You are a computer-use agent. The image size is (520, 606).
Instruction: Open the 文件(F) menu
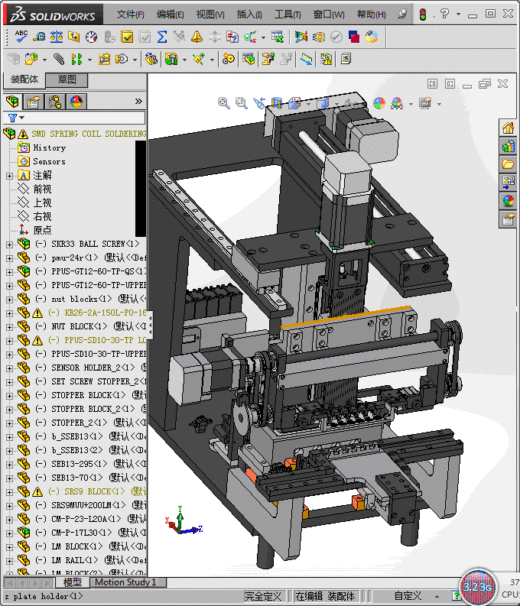[x=130, y=15]
